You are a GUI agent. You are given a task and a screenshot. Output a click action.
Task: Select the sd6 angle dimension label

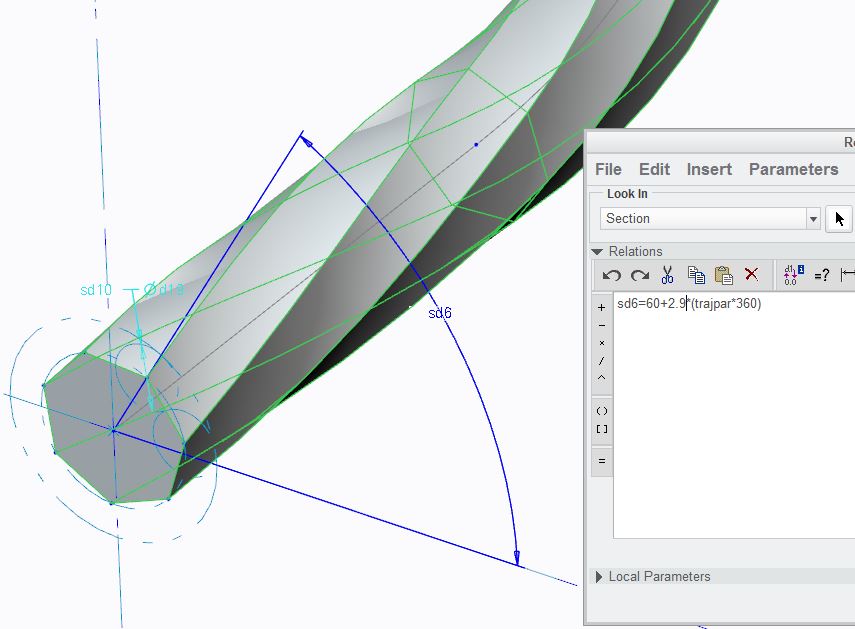pyautogui.click(x=440, y=313)
